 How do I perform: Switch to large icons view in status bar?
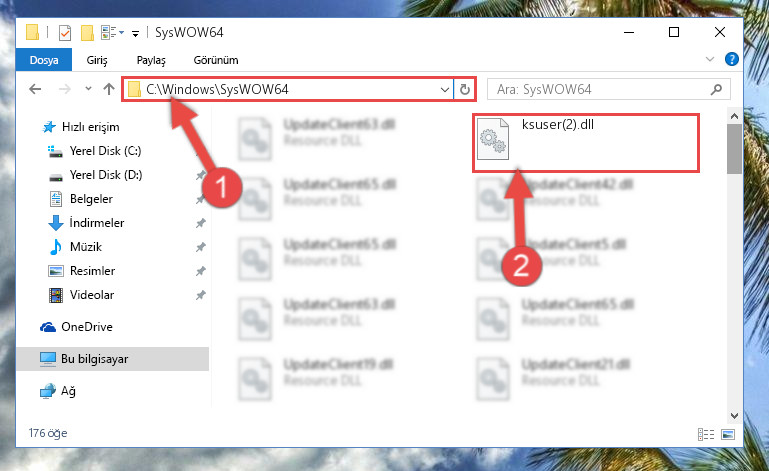728,434
